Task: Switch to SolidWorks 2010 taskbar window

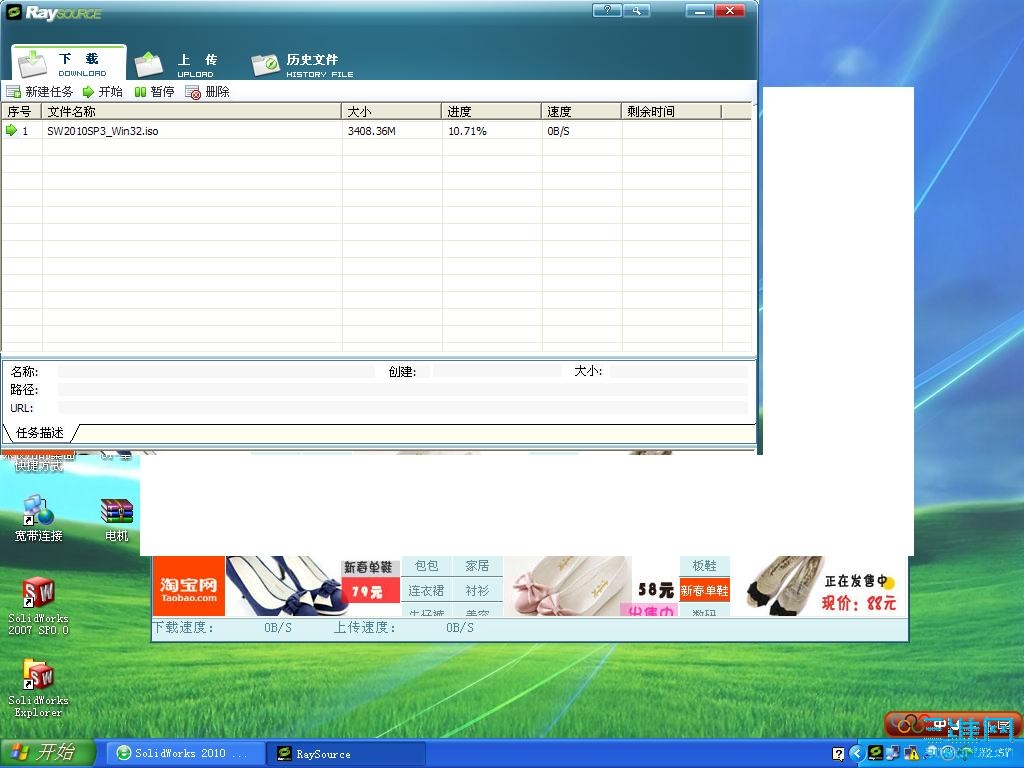Action: [185, 753]
